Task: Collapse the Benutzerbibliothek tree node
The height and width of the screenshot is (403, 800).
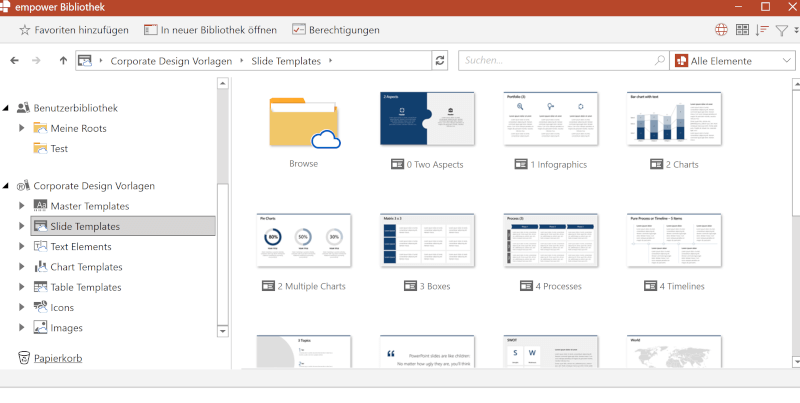Action: 6,108
